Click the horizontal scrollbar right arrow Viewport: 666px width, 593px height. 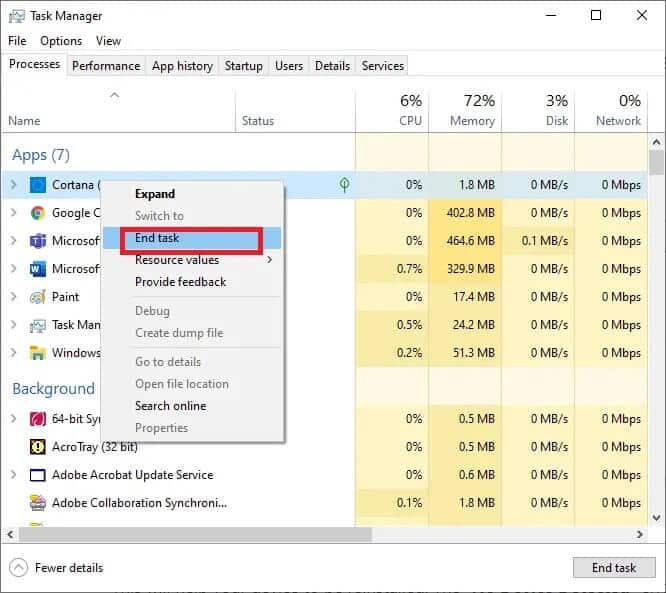coord(639,534)
